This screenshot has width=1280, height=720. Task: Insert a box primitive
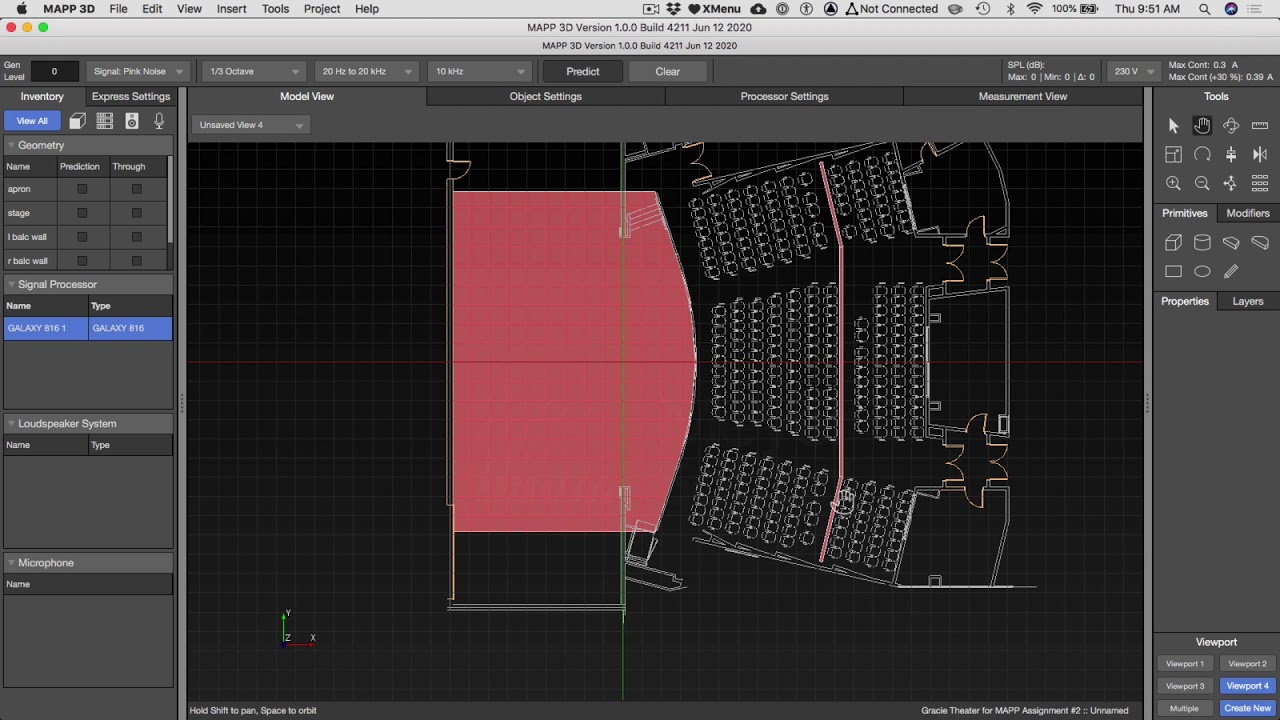tap(1173, 242)
